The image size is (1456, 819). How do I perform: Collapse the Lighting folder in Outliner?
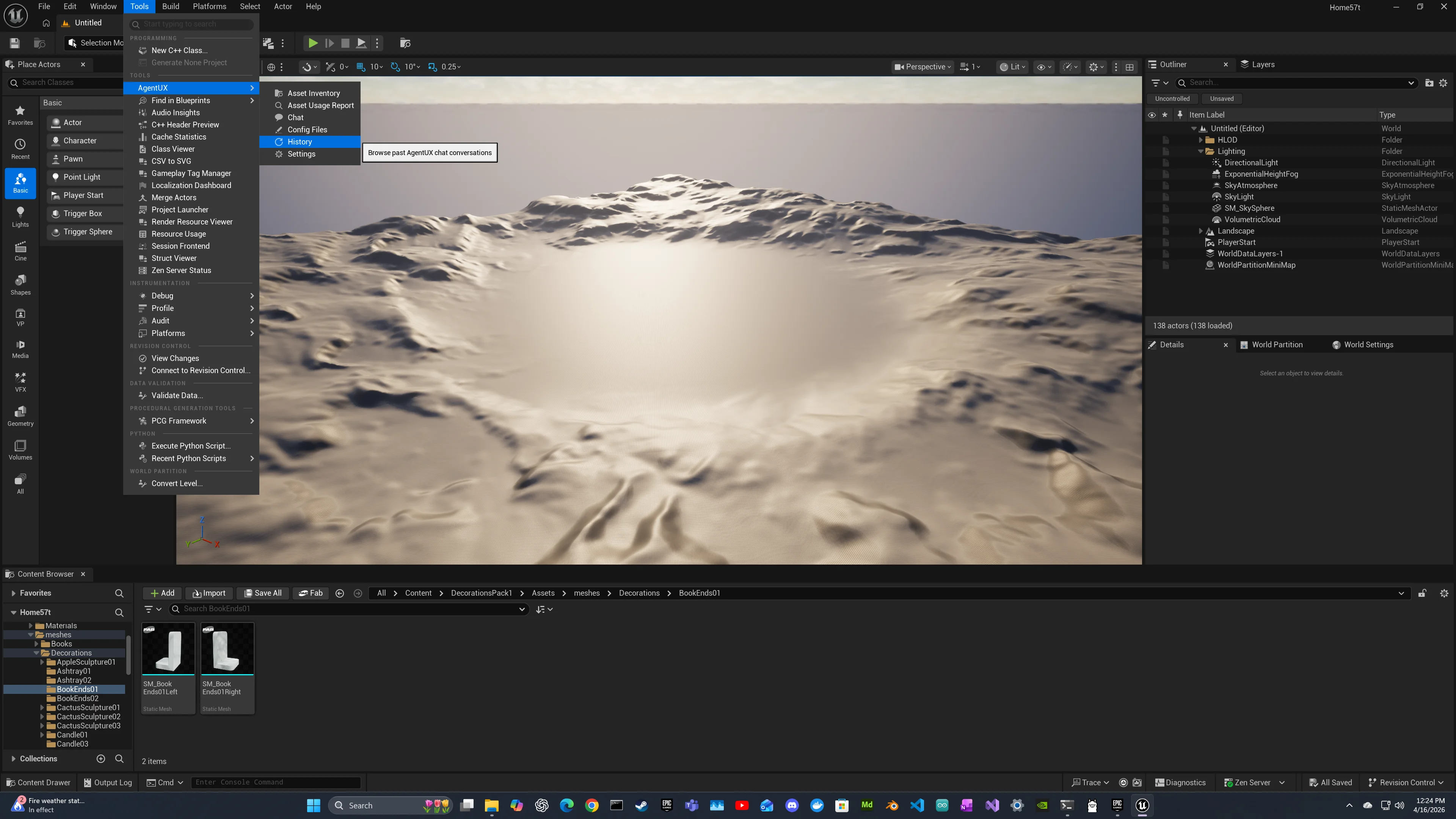coord(1200,151)
